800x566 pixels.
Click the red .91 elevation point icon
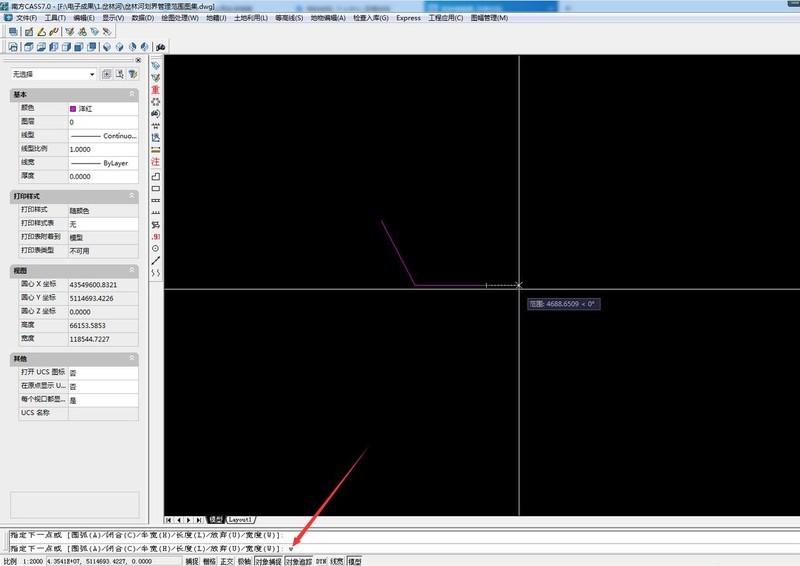click(x=156, y=237)
